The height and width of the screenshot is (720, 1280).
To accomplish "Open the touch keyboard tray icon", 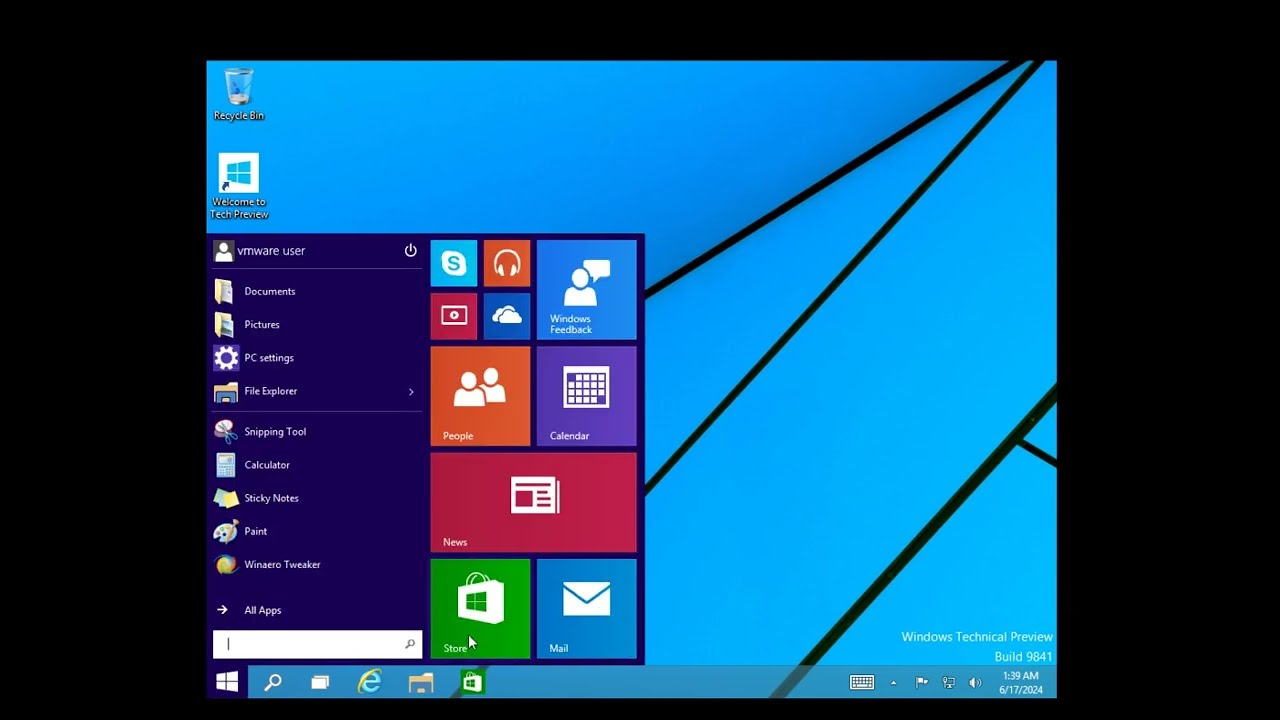I will pyautogui.click(x=862, y=682).
